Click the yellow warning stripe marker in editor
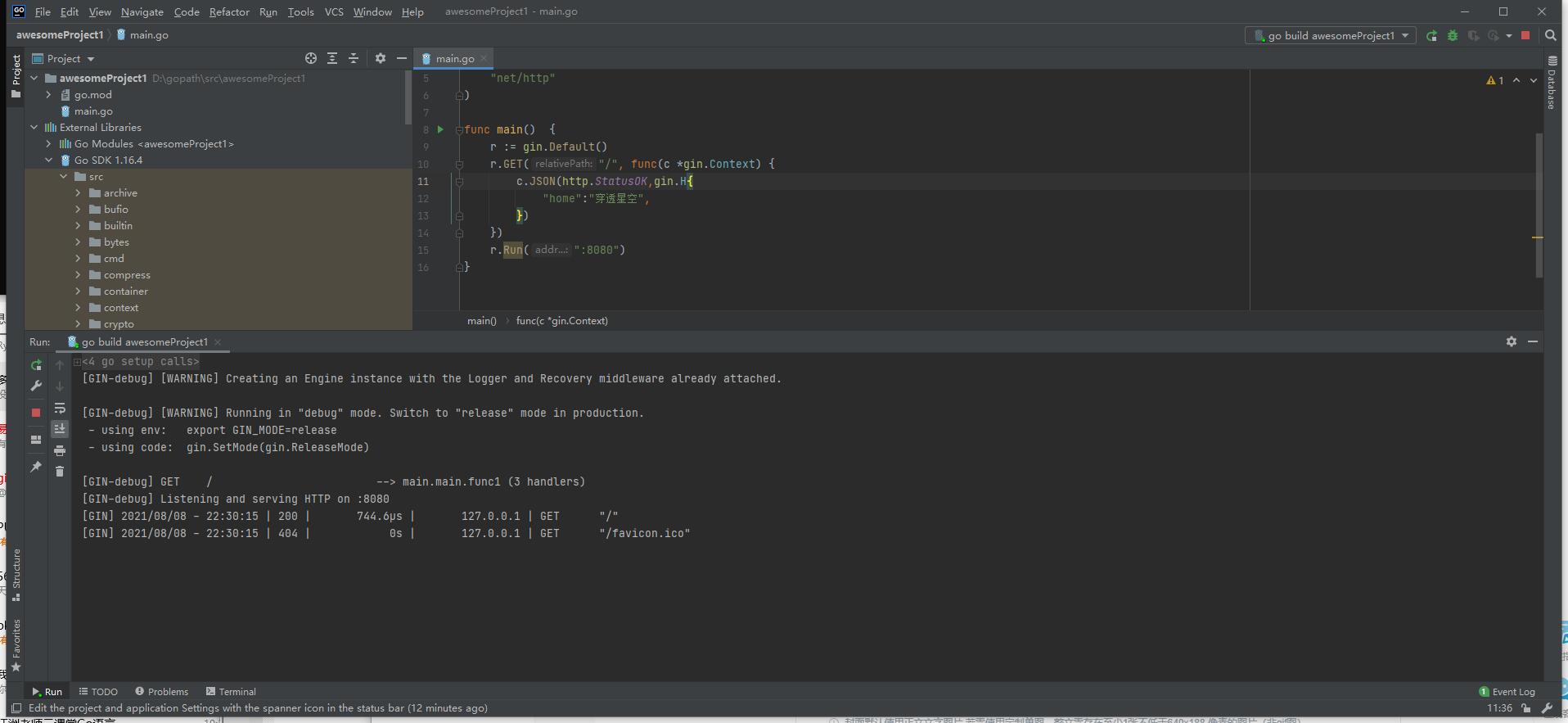The height and width of the screenshot is (723, 1568). coord(1538,237)
